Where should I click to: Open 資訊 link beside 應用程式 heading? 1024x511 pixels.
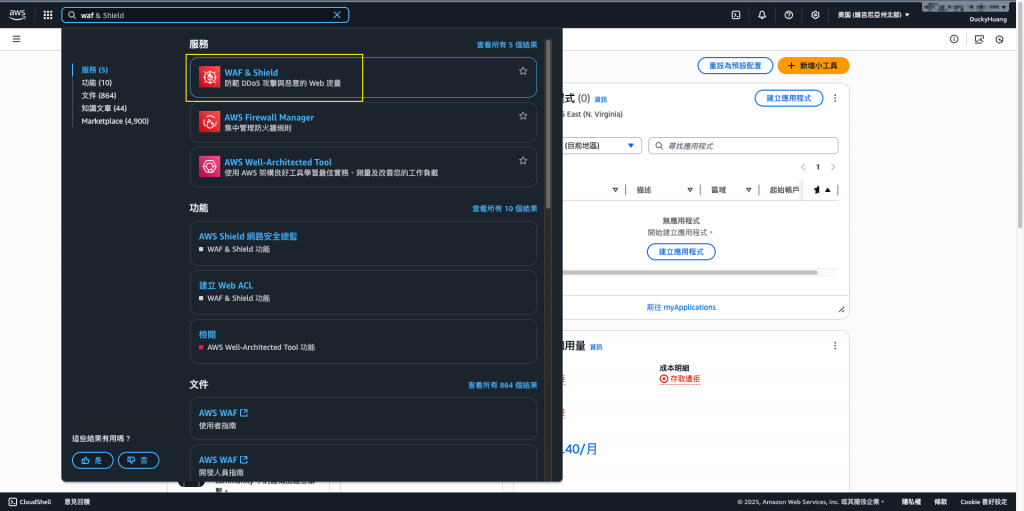pos(600,99)
